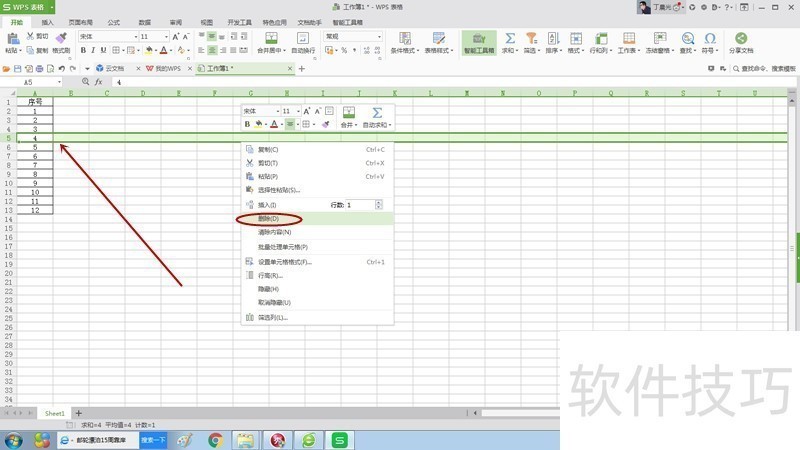This screenshot has width=800, height=450.
Task: Decrease font size with ribbon A- icon
Action: click(186, 37)
